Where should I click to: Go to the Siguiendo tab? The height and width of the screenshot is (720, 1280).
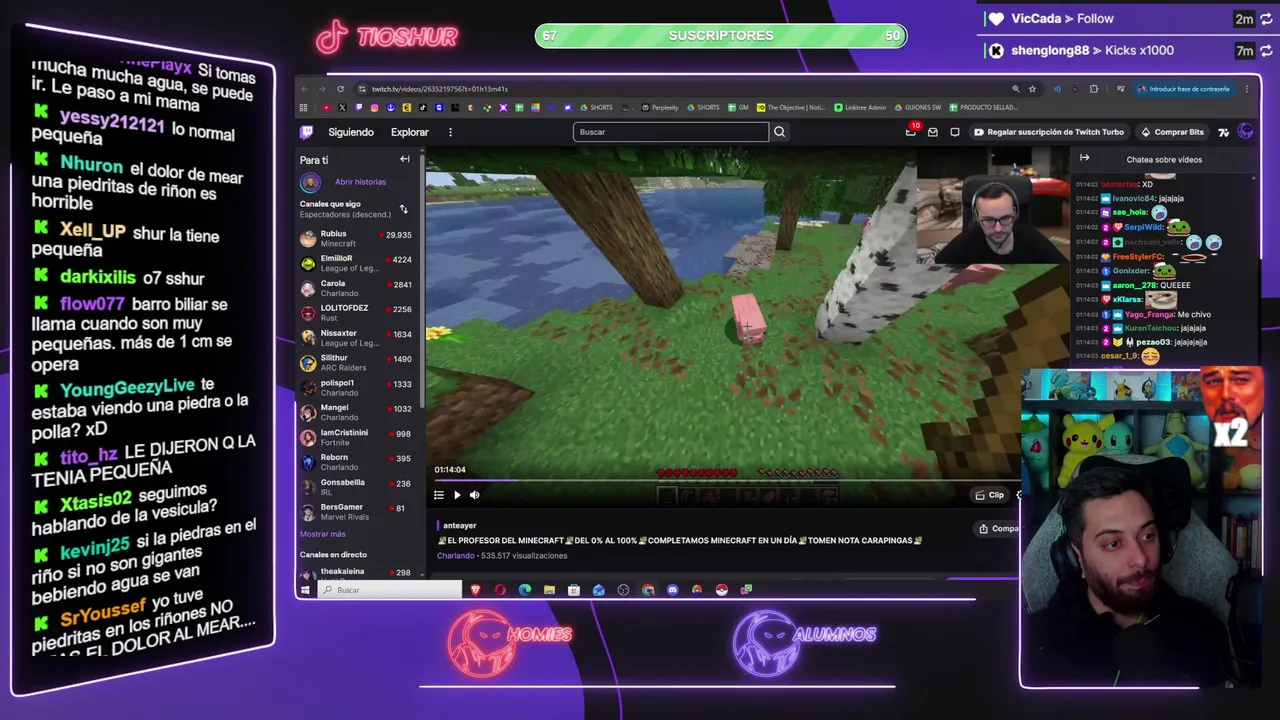(x=351, y=132)
